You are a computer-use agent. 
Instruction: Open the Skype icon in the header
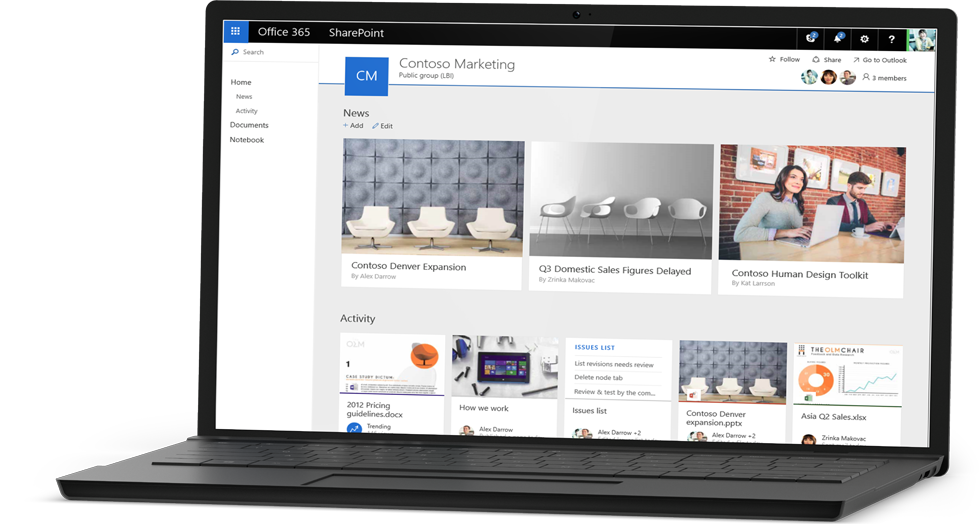[x=810, y=38]
